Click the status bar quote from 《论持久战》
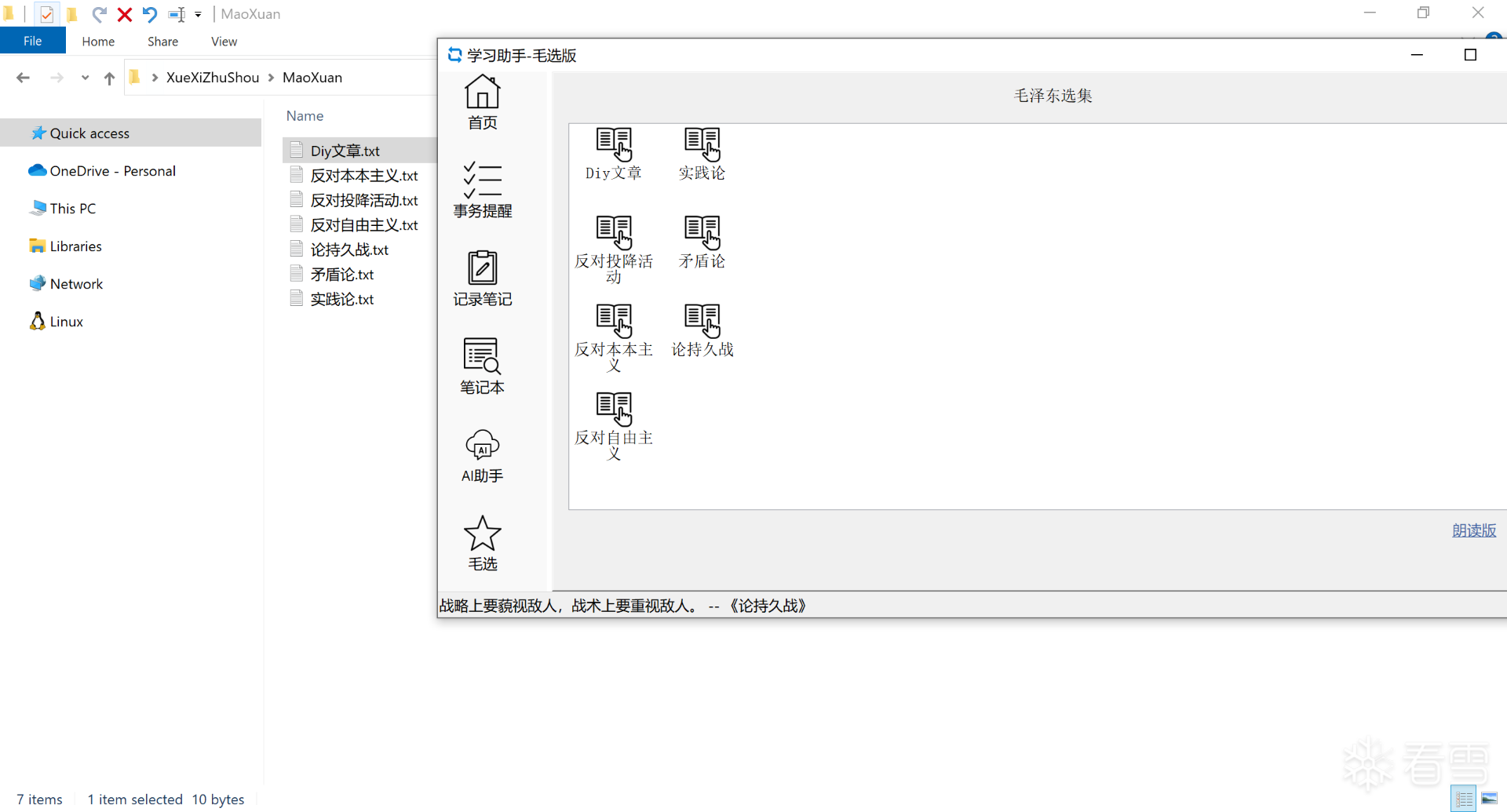The height and width of the screenshot is (812, 1507). (623, 606)
